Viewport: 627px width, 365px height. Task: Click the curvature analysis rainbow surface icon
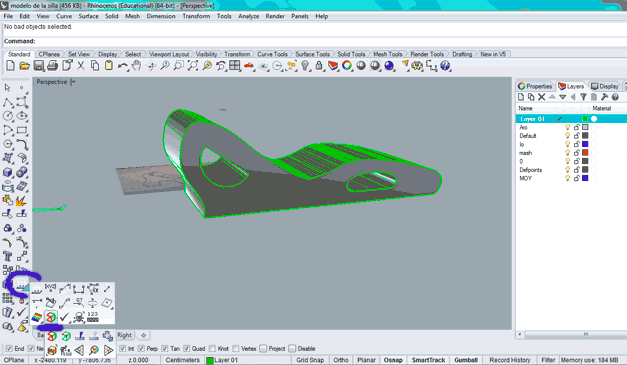(37, 317)
